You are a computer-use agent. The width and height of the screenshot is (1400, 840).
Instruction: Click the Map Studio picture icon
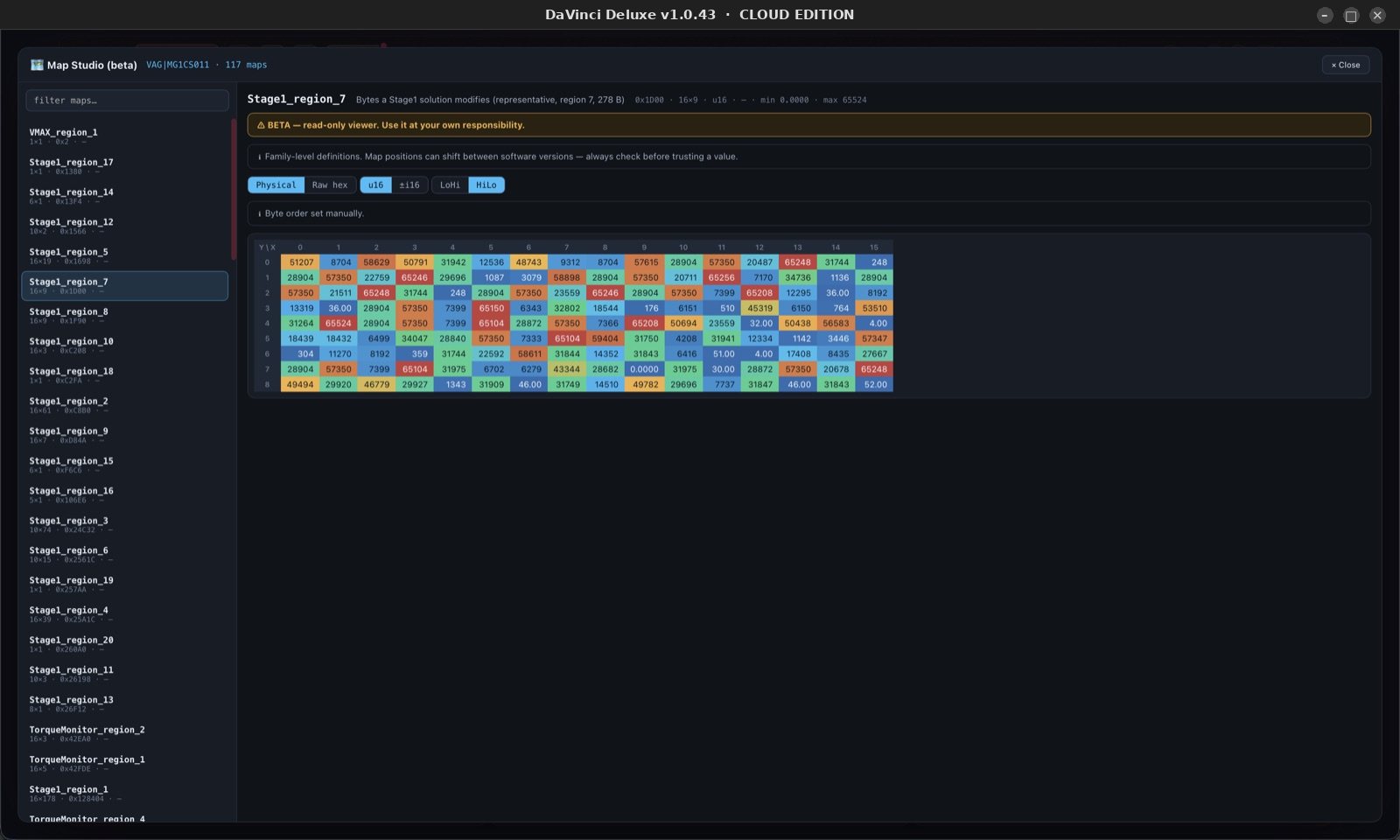[x=37, y=65]
